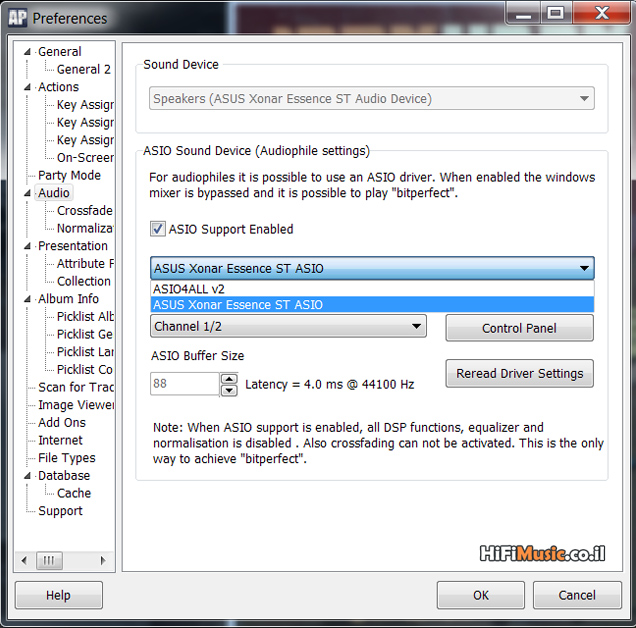Collapse the Database tree node
636x628 pixels.
[x=27, y=475]
